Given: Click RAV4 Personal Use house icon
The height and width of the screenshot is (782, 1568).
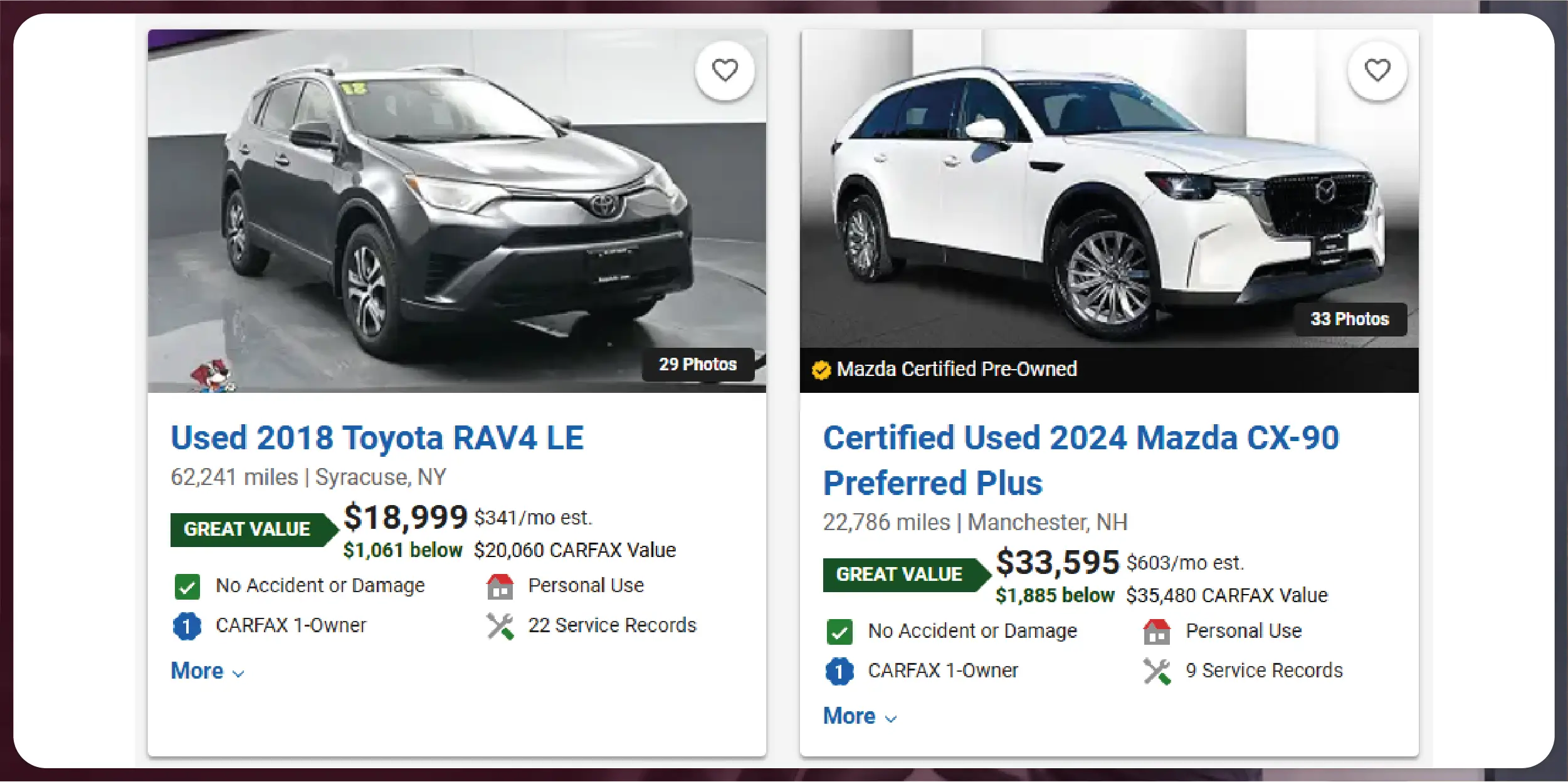Looking at the screenshot, I should [x=500, y=586].
